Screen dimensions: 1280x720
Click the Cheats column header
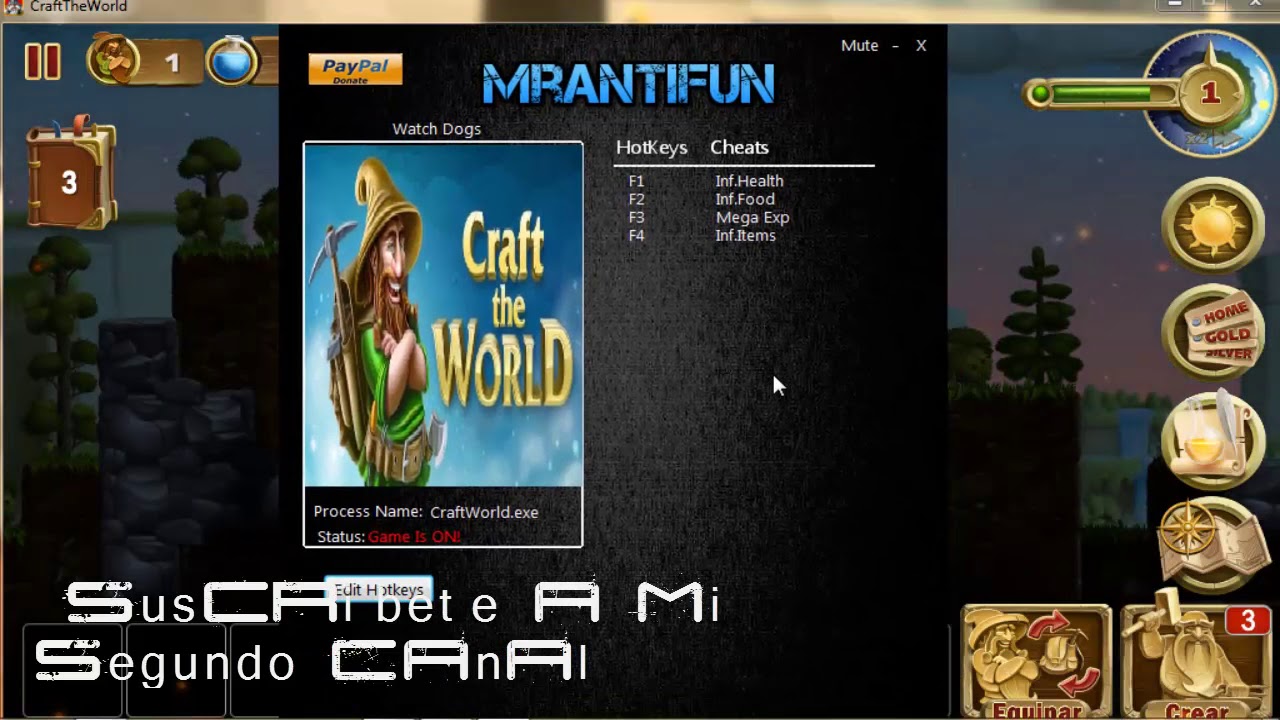739,148
